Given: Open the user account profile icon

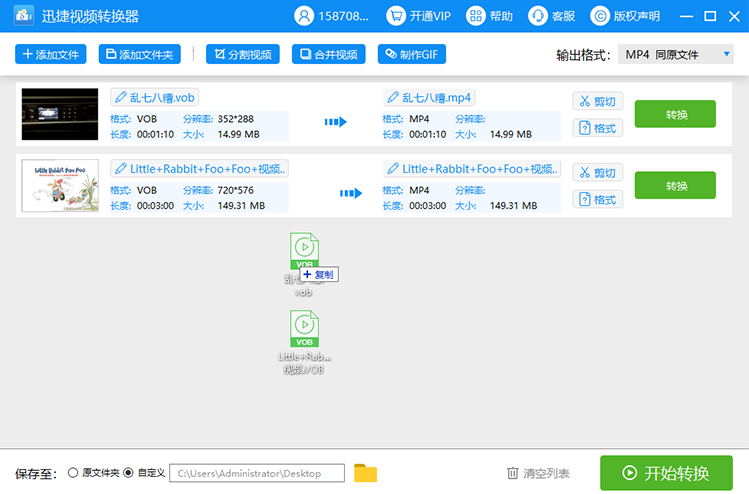Looking at the screenshot, I should pyautogui.click(x=304, y=16).
